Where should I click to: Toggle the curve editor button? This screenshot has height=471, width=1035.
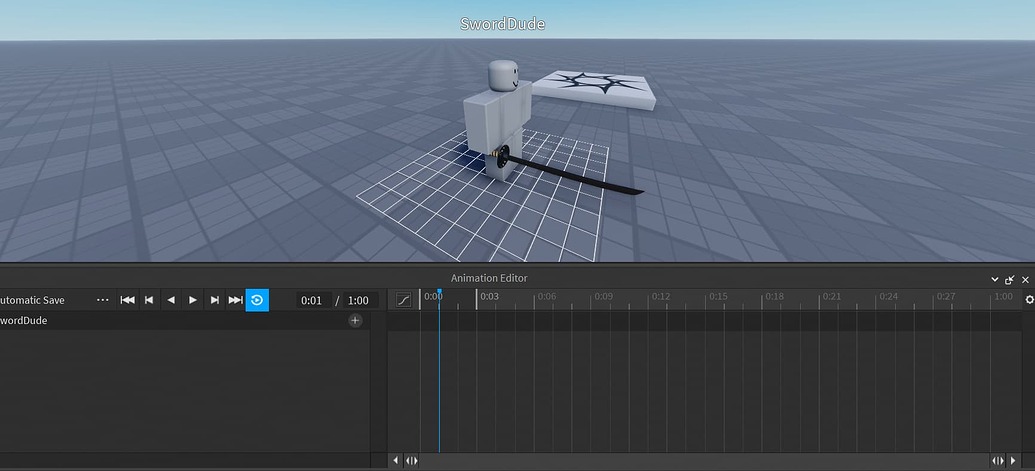403,300
